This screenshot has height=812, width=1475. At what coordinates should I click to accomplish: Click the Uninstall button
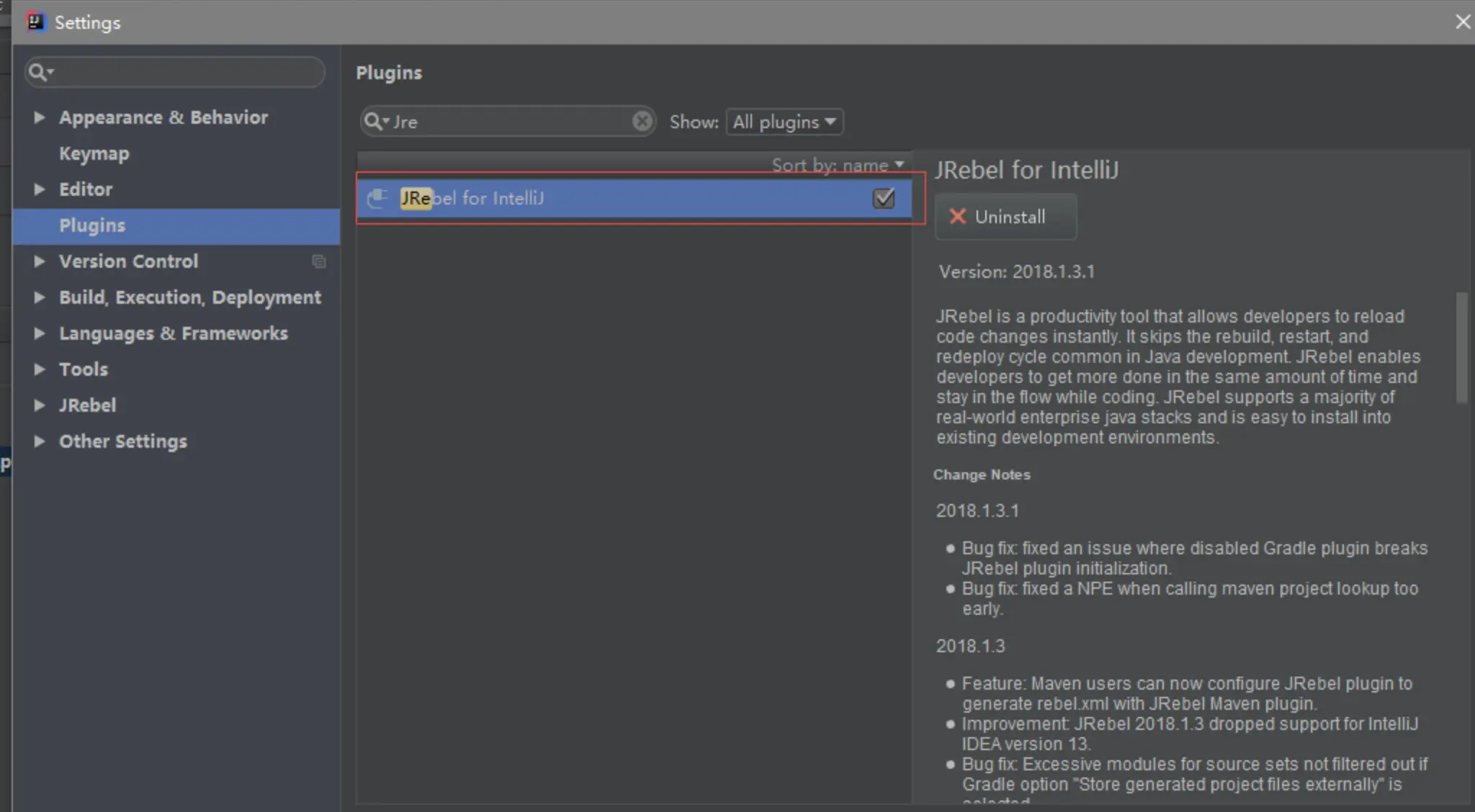click(1006, 217)
